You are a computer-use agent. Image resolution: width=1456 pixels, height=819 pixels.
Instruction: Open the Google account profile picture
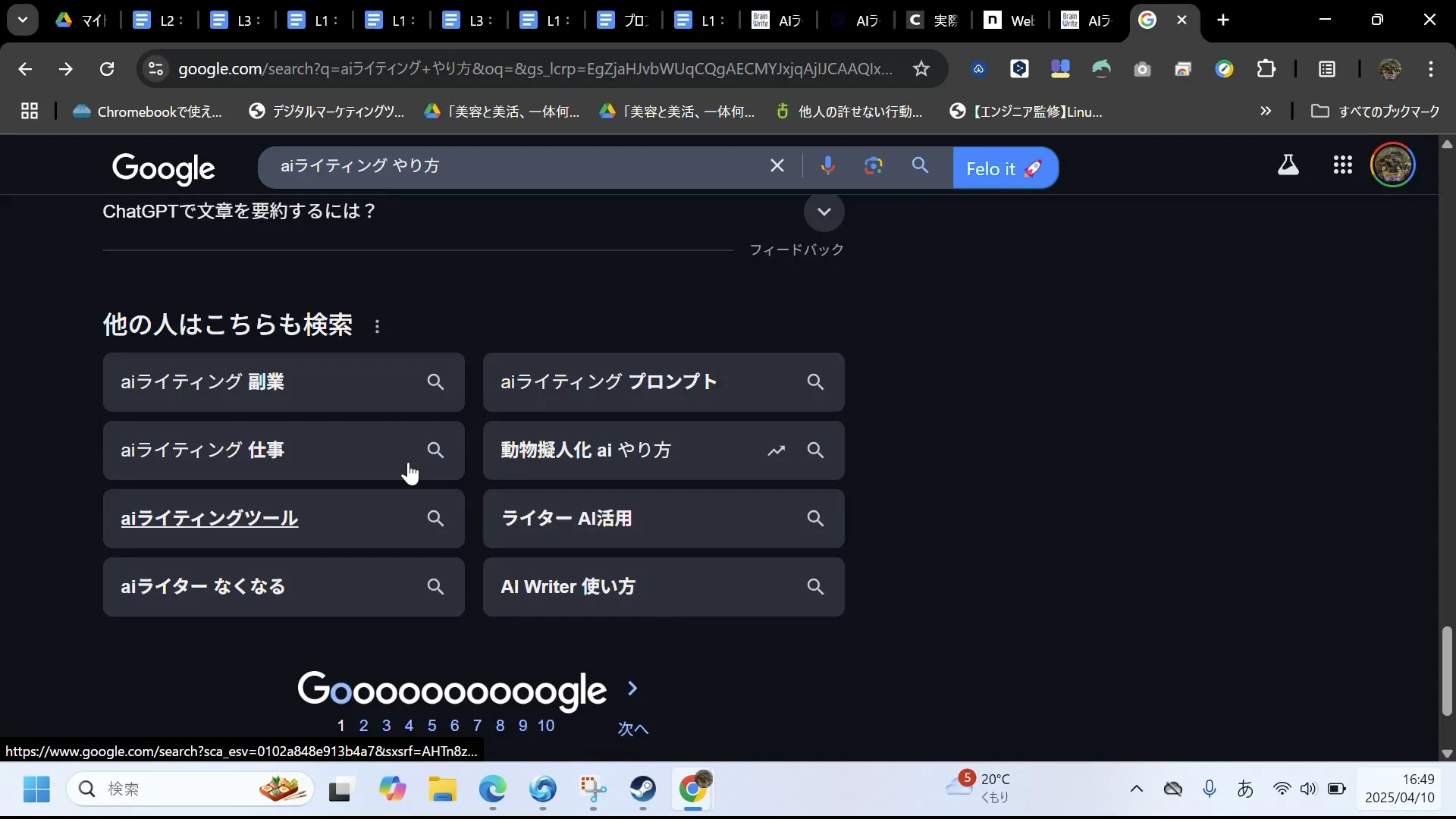[1393, 165]
